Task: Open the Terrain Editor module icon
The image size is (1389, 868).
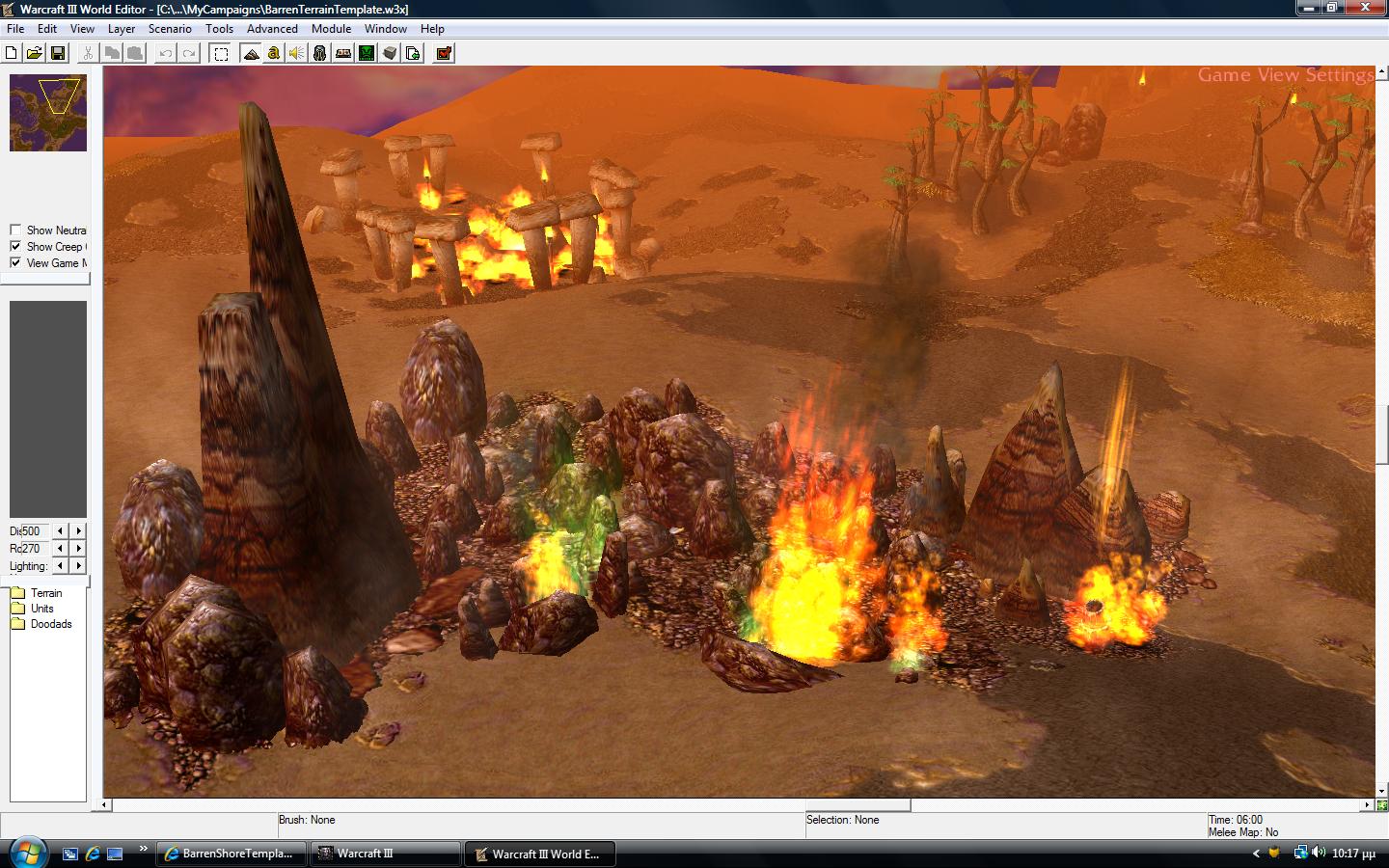Action: coord(252,53)
